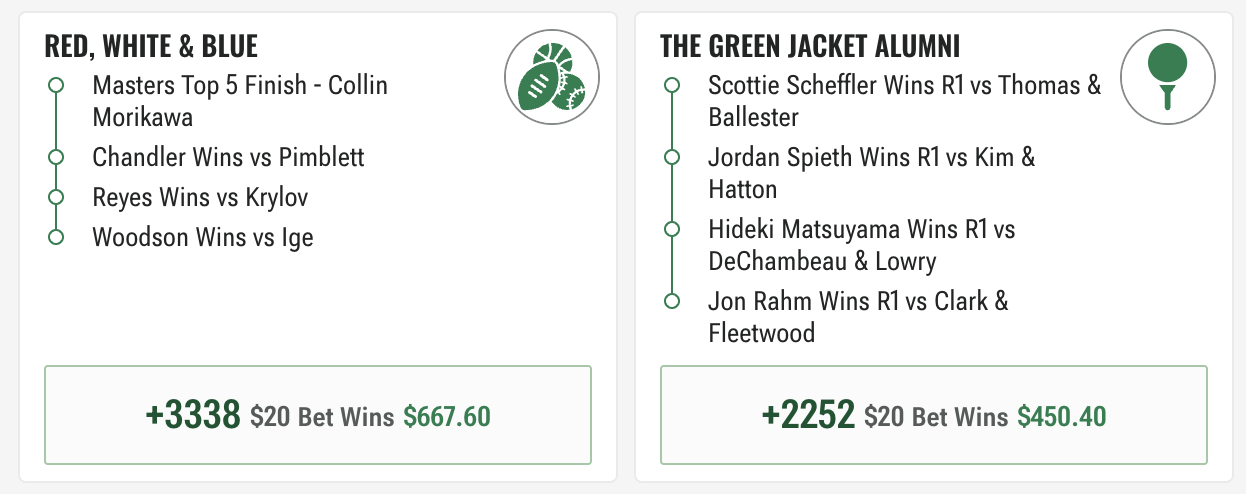
Task: Click the multi-sport balls icon
Action: point(552,77)
